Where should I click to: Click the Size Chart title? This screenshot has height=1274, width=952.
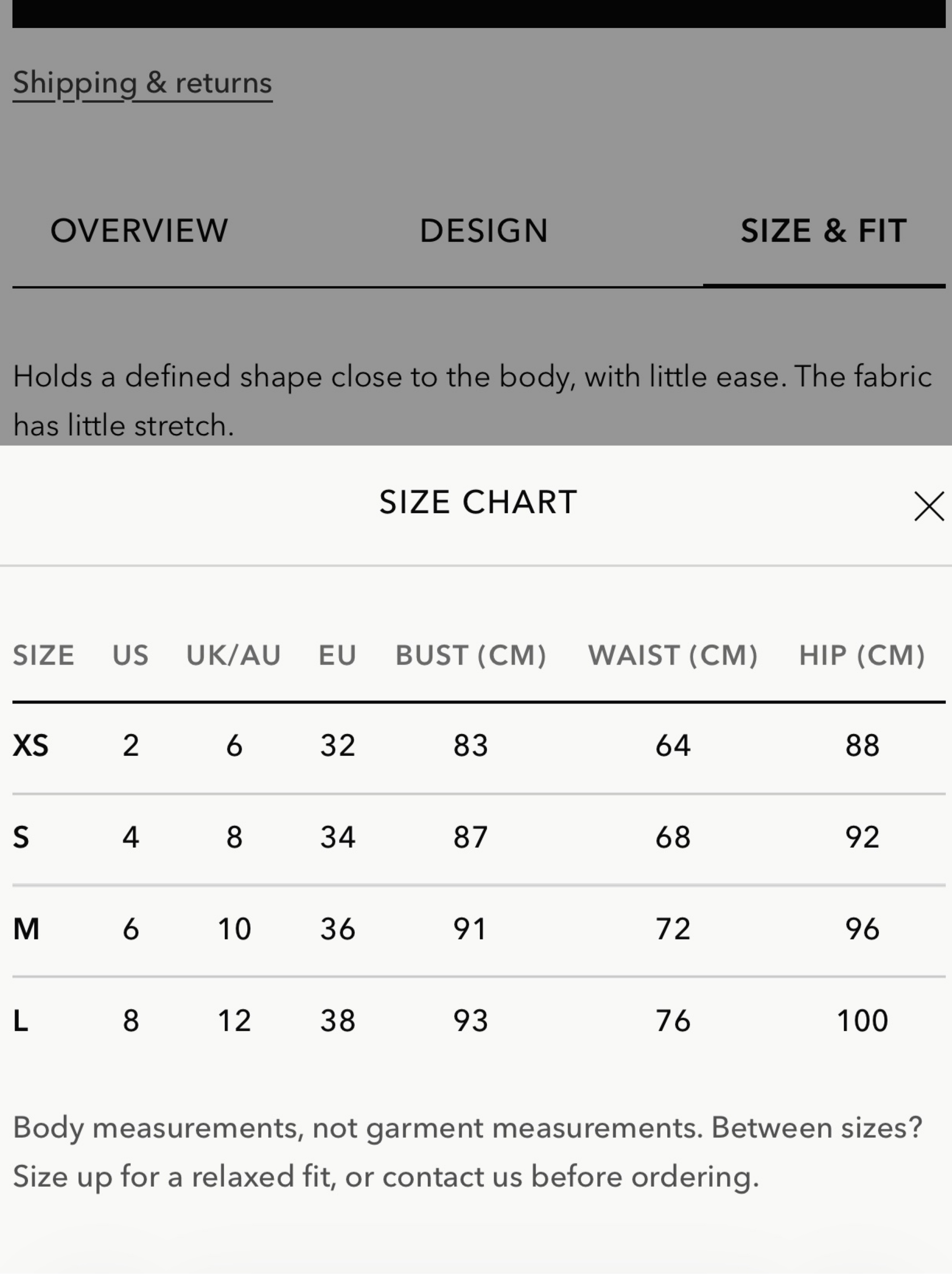(478, 502)
